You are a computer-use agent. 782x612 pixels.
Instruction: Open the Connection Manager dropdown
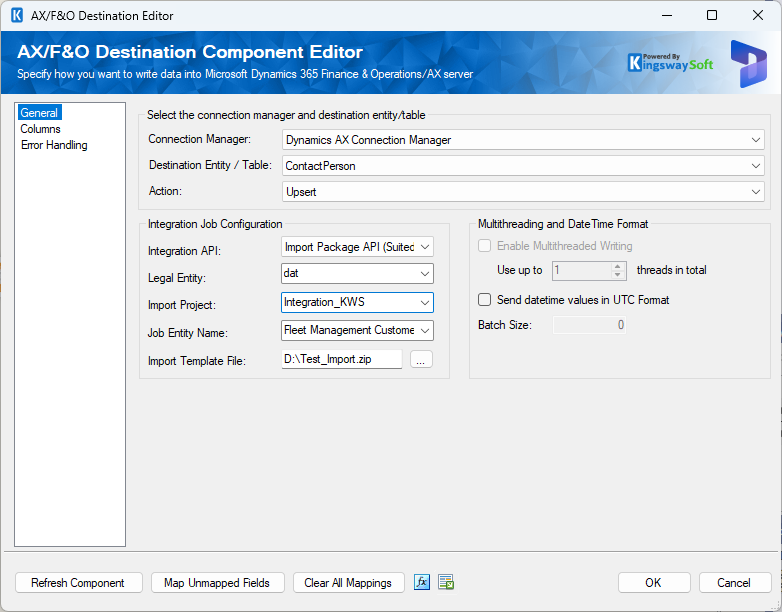coord(523,140)
